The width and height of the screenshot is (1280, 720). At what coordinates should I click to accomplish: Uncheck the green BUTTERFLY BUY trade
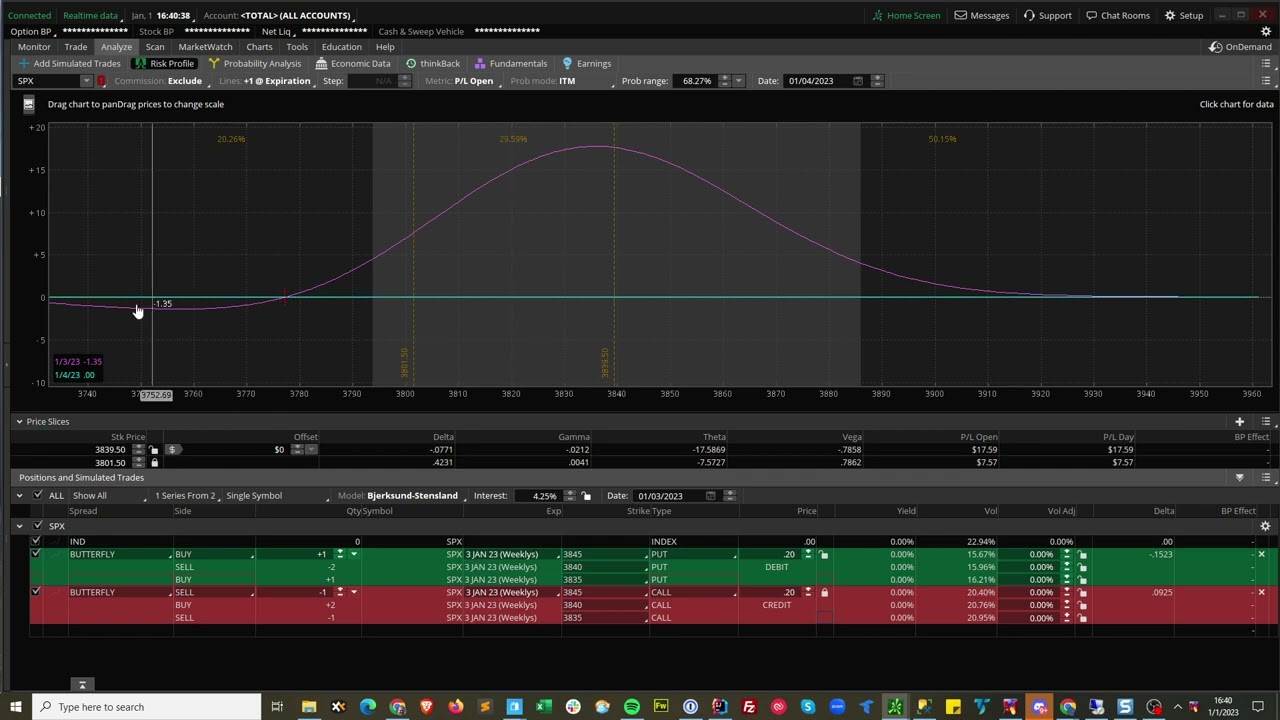pyautogui.click(x=35, y=554)
